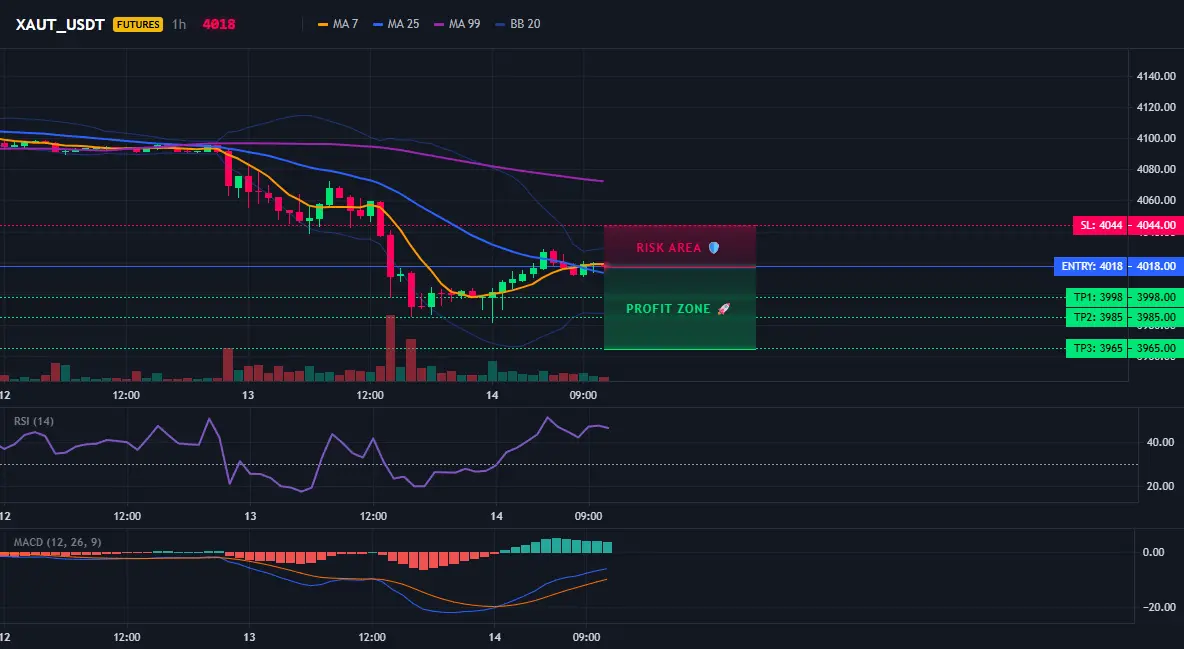
Task: Click the rocket icon in PROFIT ZONE
Action: point(723,309)
